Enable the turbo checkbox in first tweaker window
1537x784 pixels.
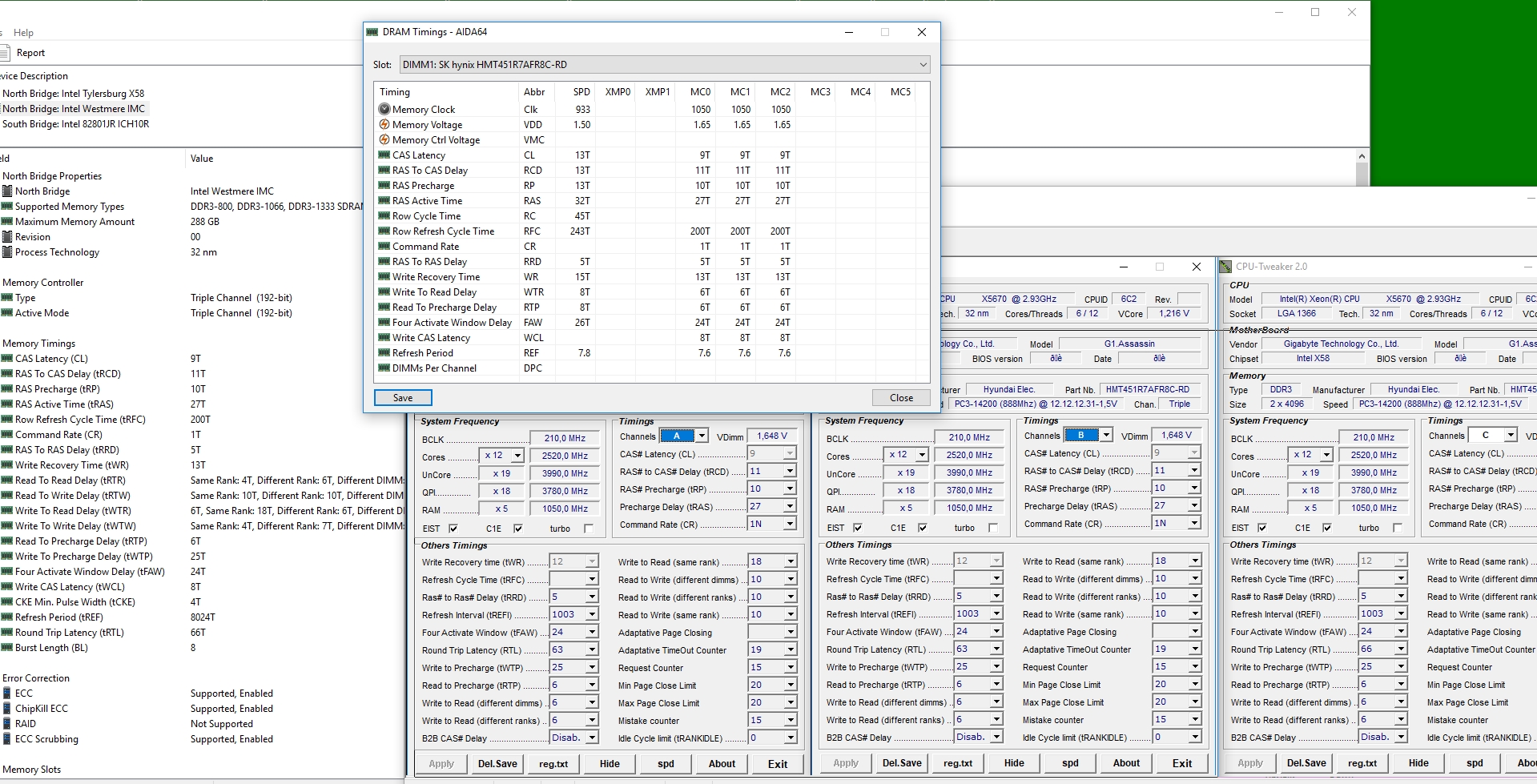589,529
